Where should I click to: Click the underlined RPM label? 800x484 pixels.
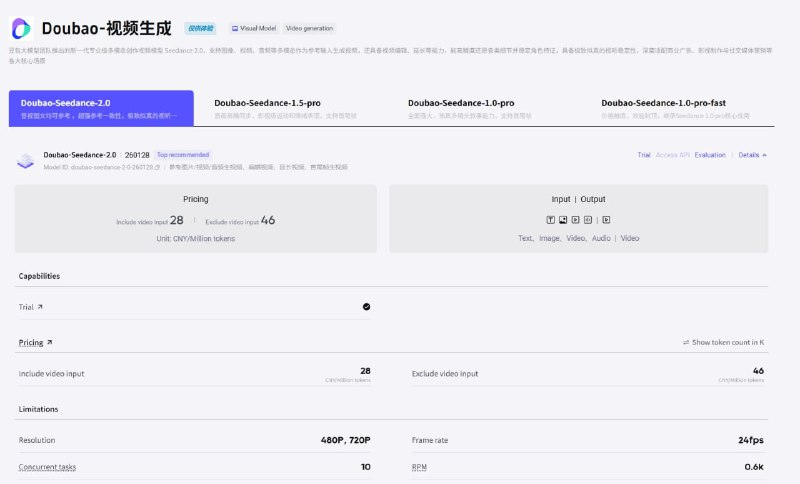(419, 467)
